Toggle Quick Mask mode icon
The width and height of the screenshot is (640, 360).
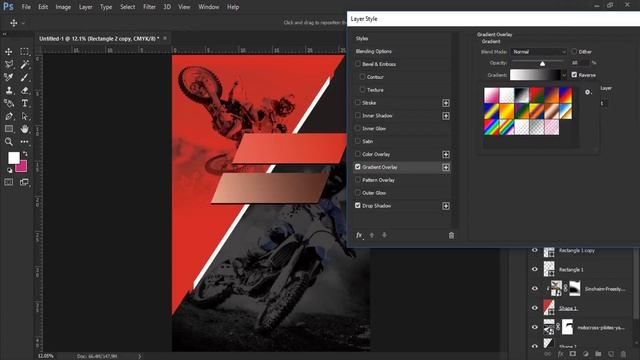tap(9, 182)
